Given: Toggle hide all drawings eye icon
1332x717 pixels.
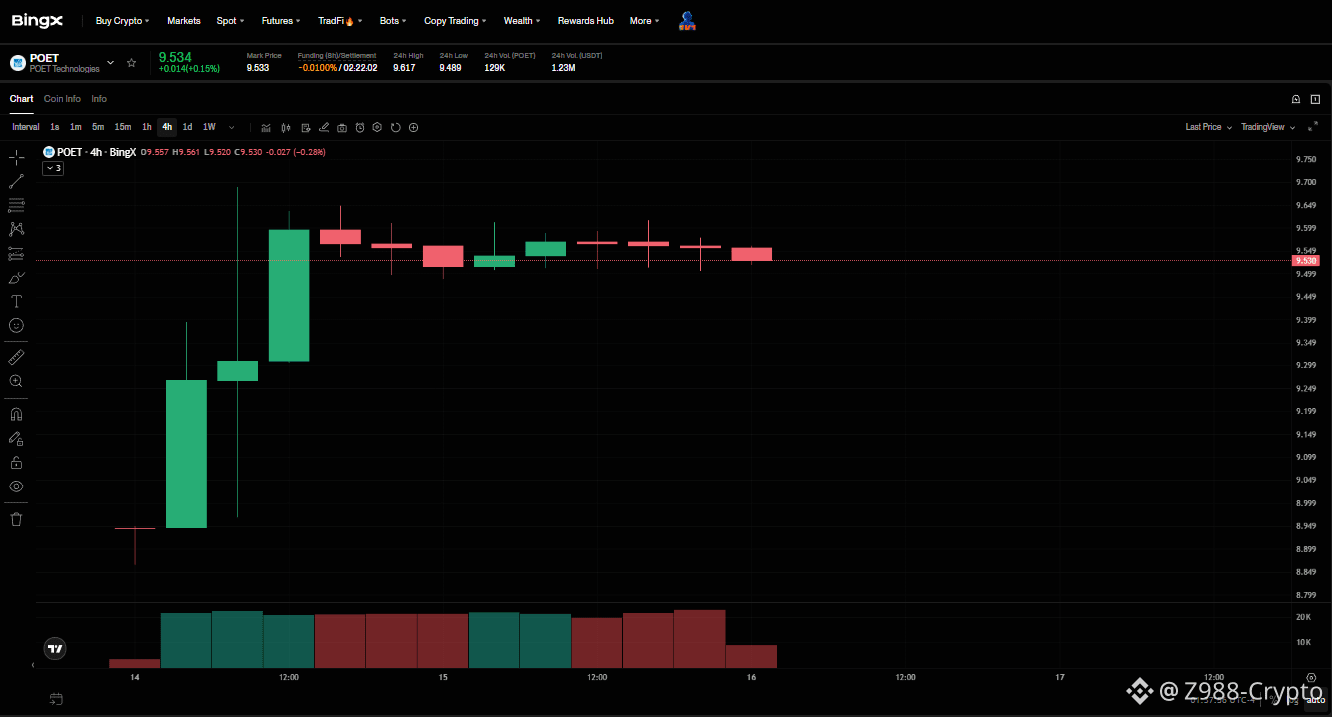Looking at the screenshot, I should [x=16, y=486].
